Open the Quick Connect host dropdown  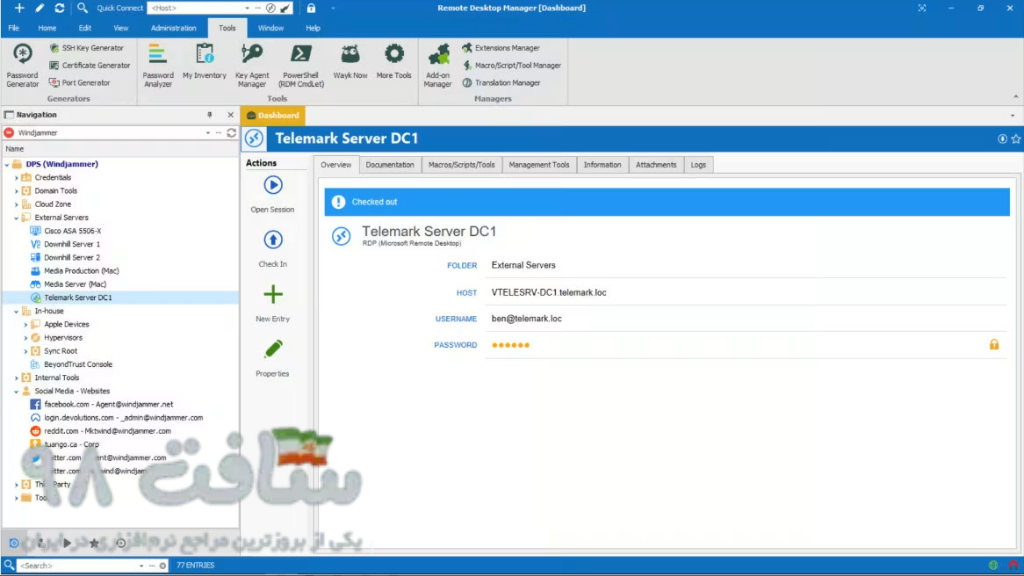pos(247,8)
